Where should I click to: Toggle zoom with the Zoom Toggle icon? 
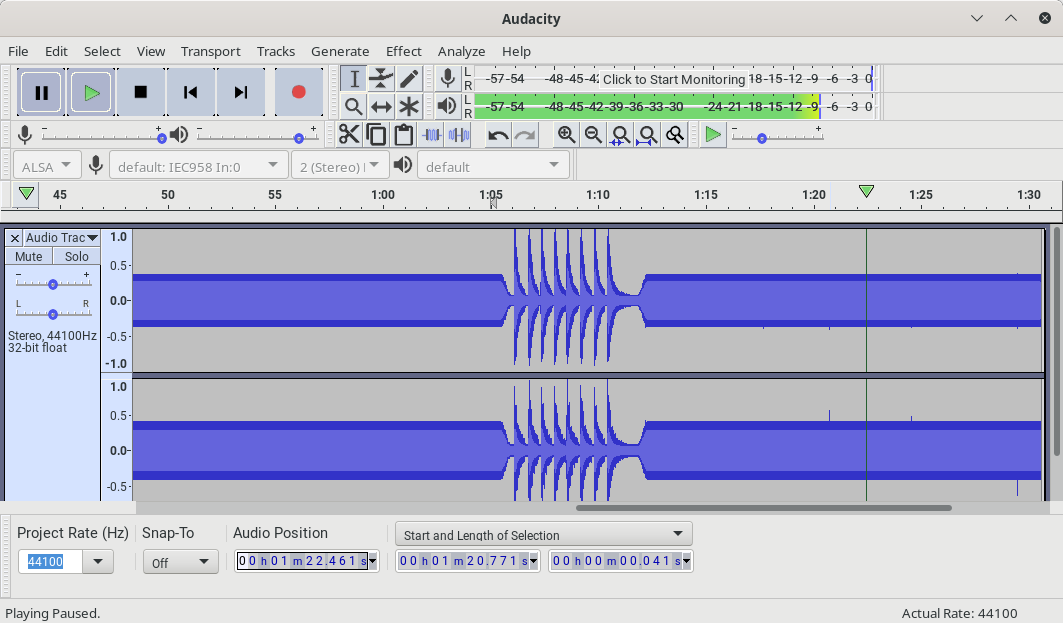(675, 135)
